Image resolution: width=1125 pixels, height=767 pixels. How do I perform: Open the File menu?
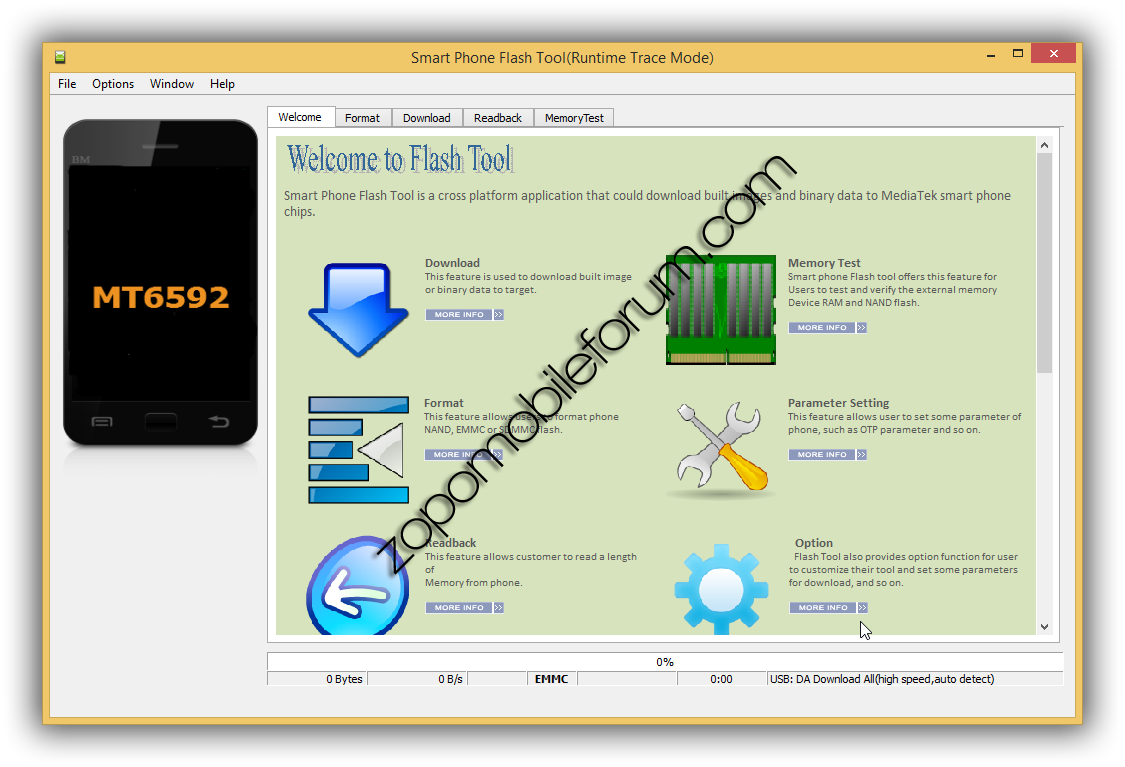[x=67, y=84]
